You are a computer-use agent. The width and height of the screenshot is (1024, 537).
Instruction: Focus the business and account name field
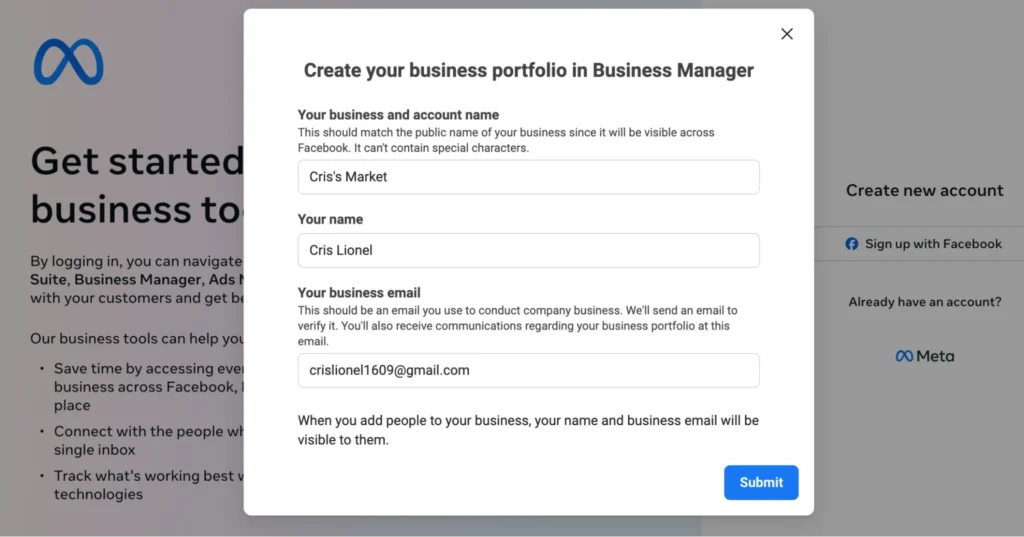point(528,177)
